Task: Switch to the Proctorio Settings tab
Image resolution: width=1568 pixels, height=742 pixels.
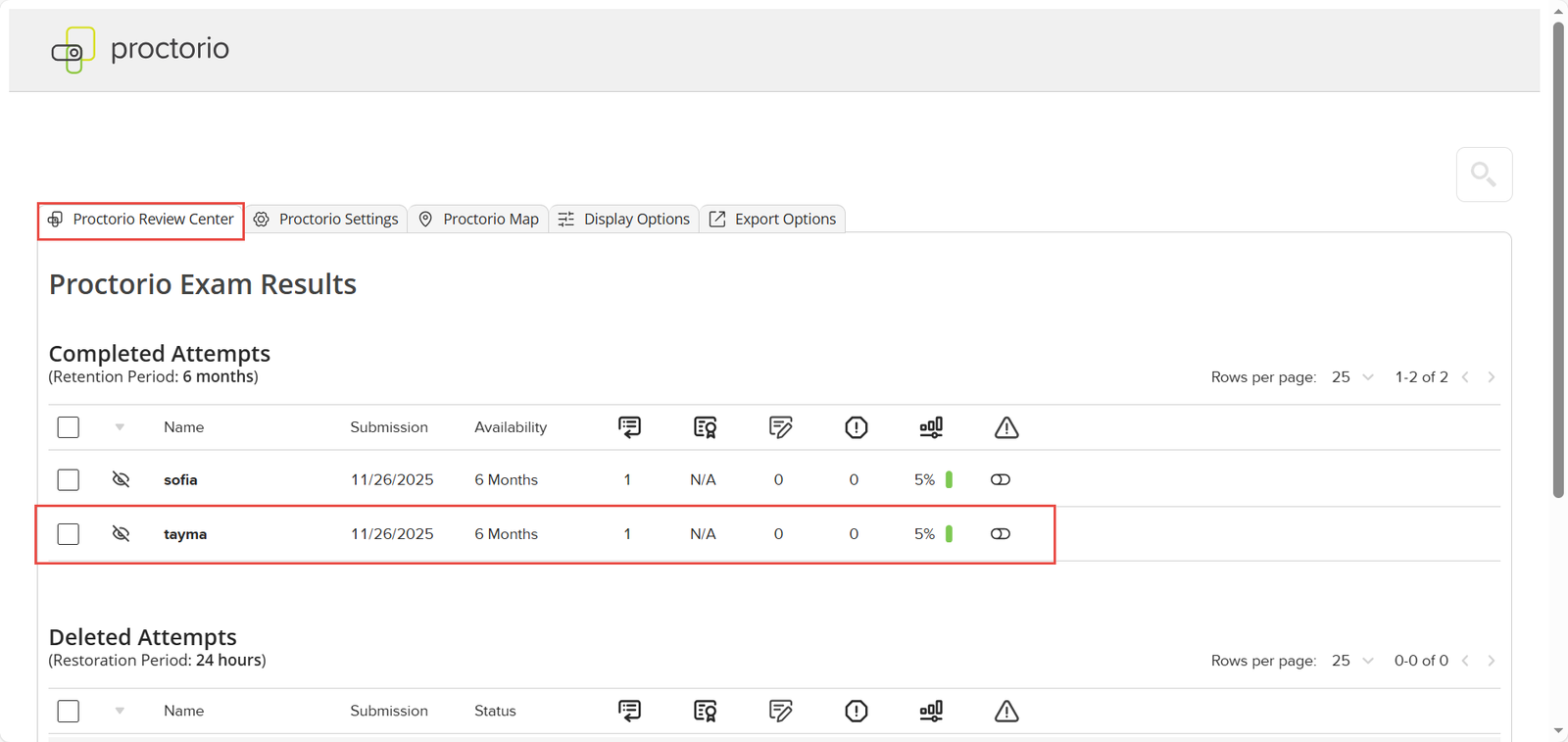Action: coord(327,219)
